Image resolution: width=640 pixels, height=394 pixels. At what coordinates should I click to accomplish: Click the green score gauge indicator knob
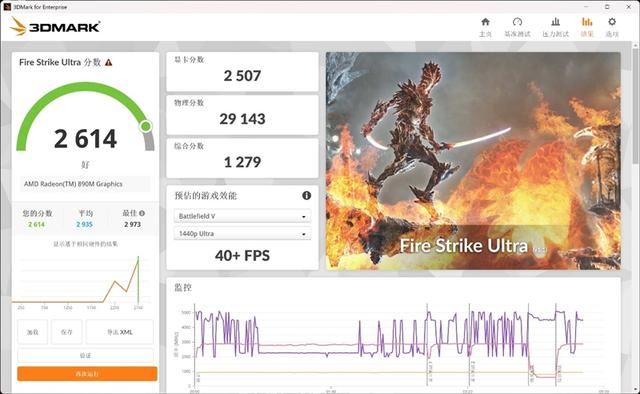[x=146, y=126]
